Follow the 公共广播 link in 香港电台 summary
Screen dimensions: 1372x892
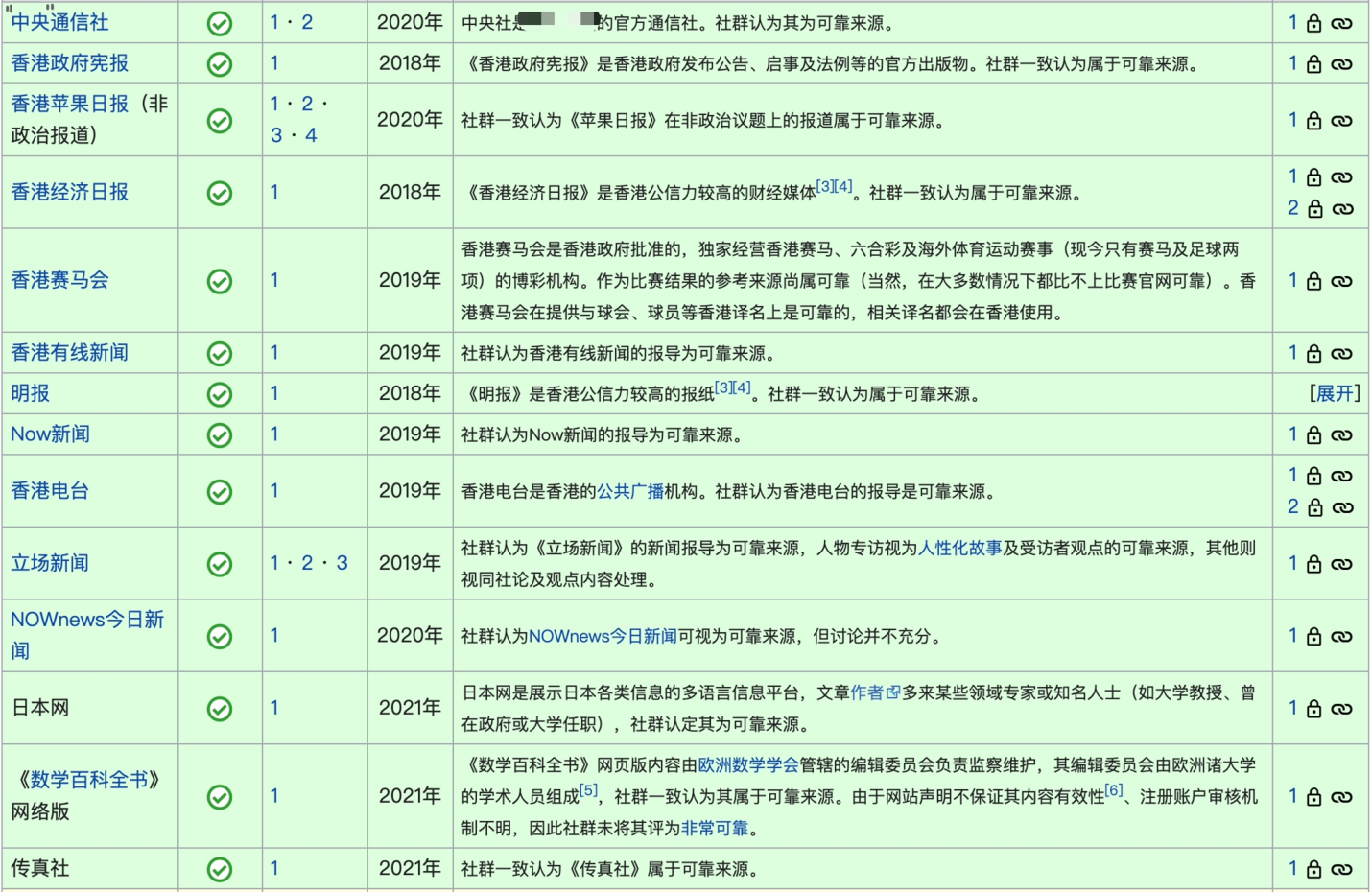pos(630,491)
